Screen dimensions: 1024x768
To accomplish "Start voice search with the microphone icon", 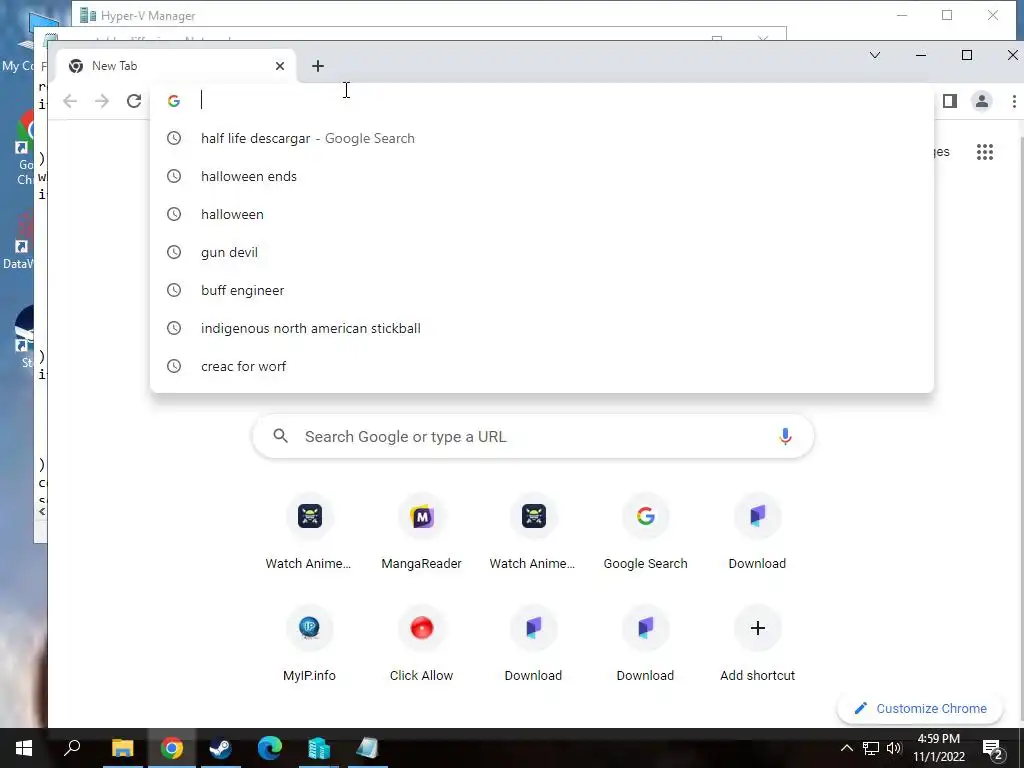I will 785,436.
